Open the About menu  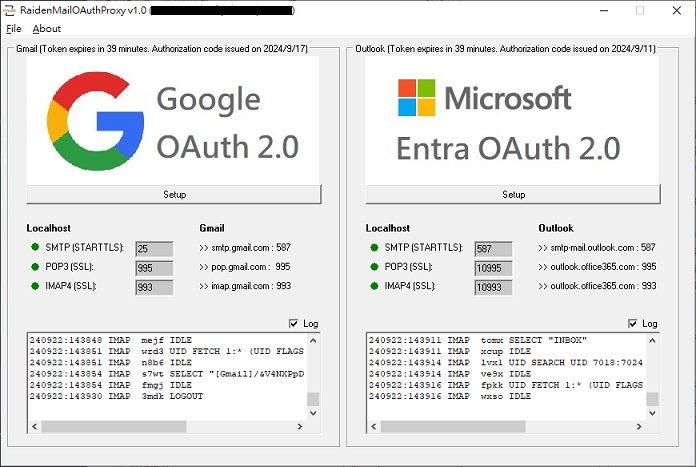46,29
